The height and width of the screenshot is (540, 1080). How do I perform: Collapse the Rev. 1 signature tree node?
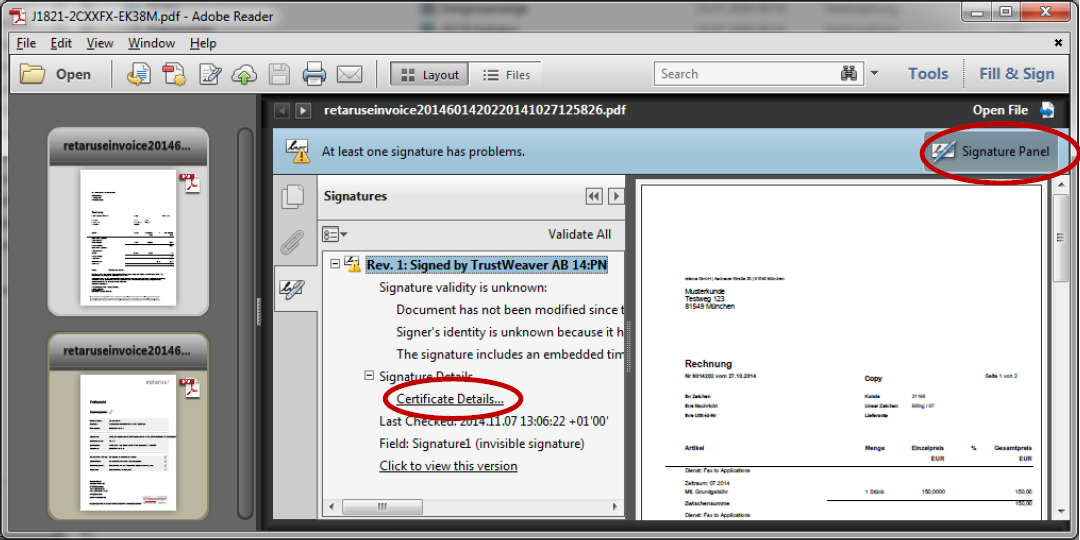335,264
